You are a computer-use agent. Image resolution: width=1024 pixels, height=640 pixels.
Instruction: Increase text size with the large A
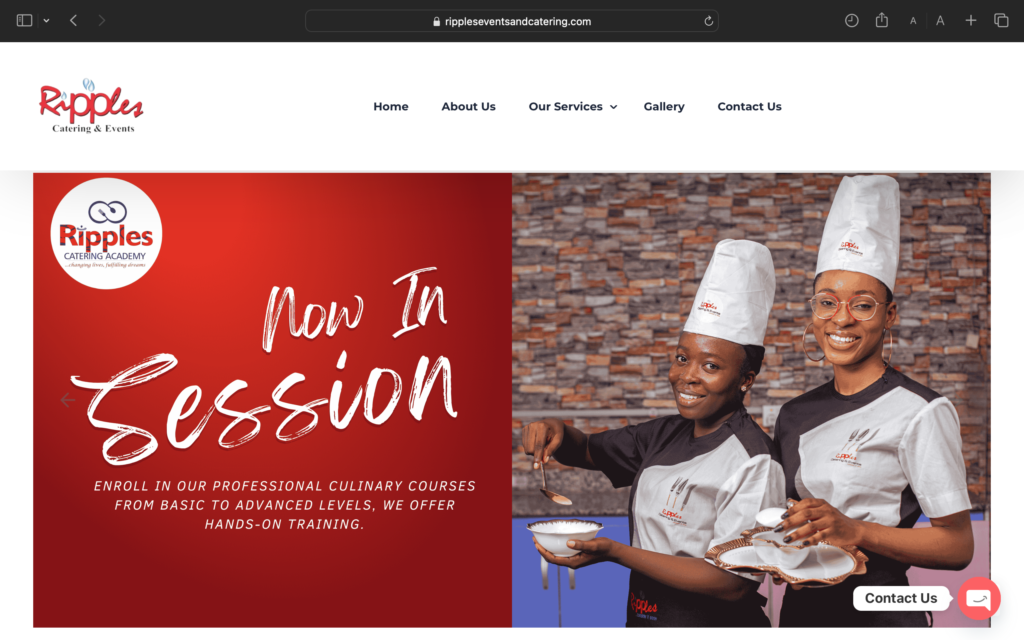tap(940, 21)
